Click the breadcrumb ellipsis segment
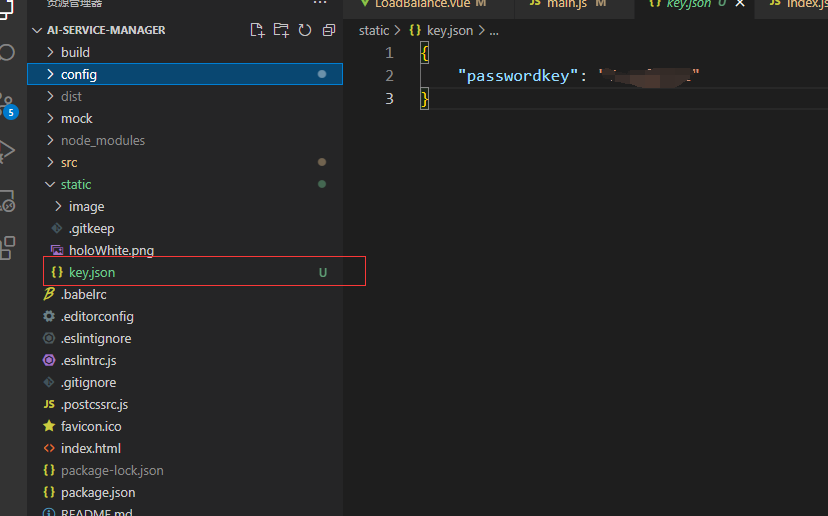Viewport: 828px width, 516px height. pyautogui.click(x=494, y=32)
